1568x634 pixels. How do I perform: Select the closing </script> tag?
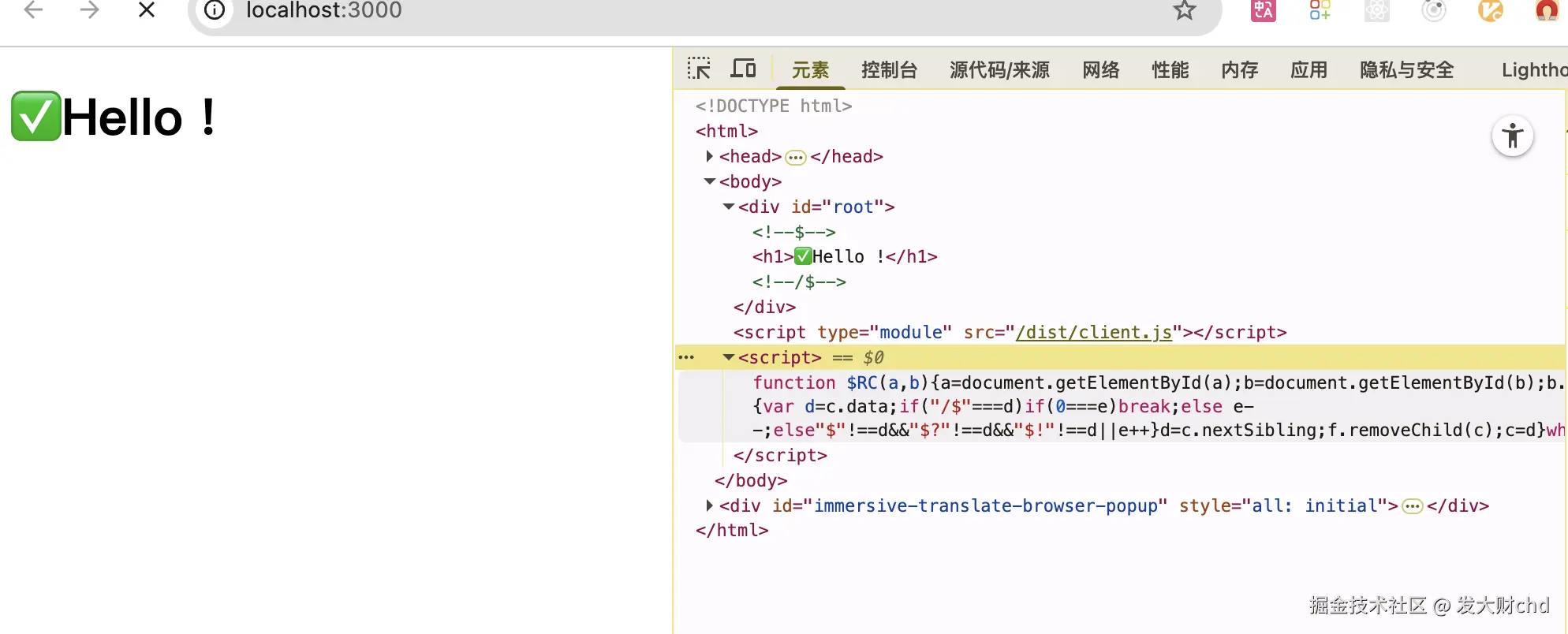(780, 456)
